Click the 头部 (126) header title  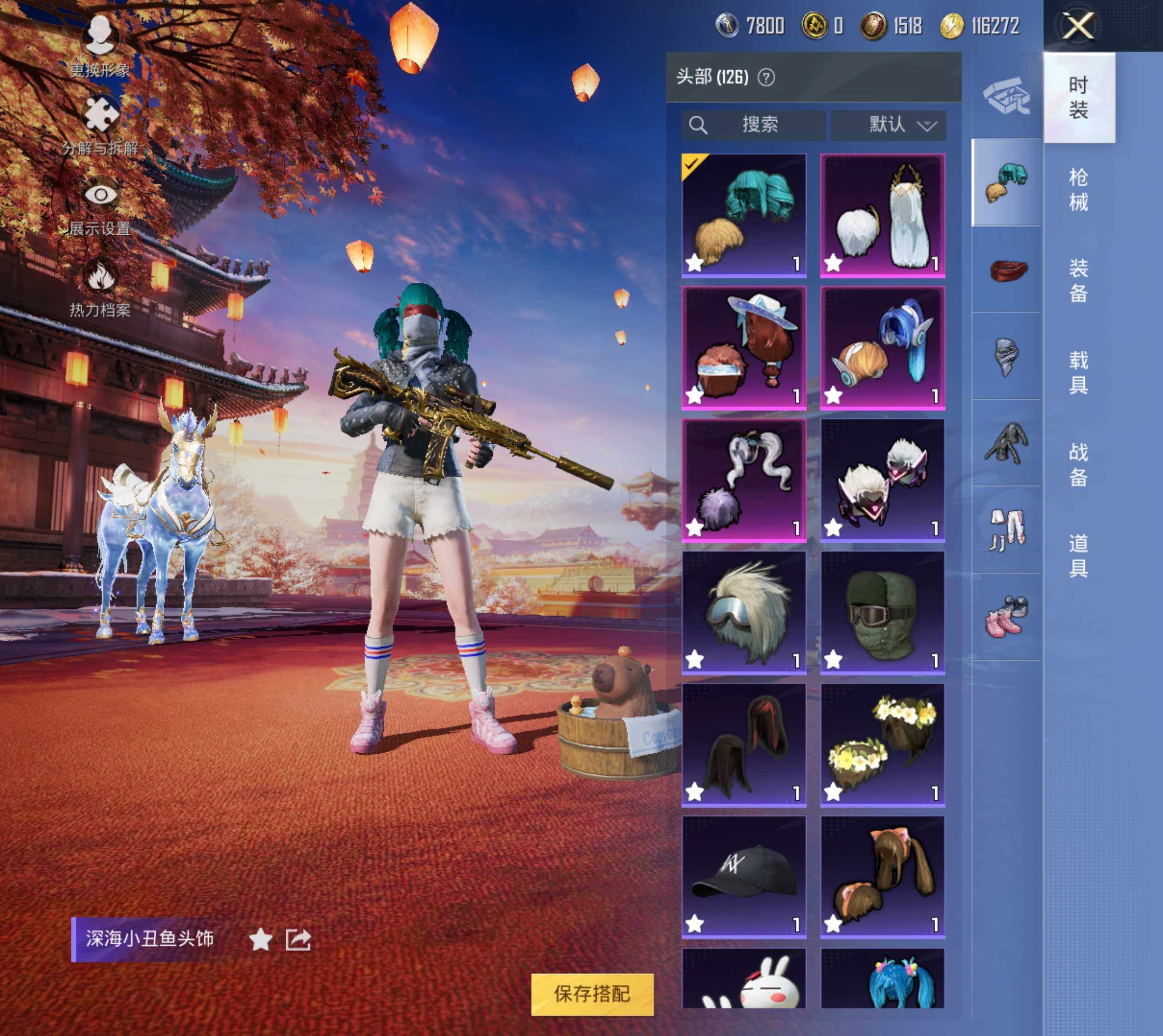(x=712, y=77)
